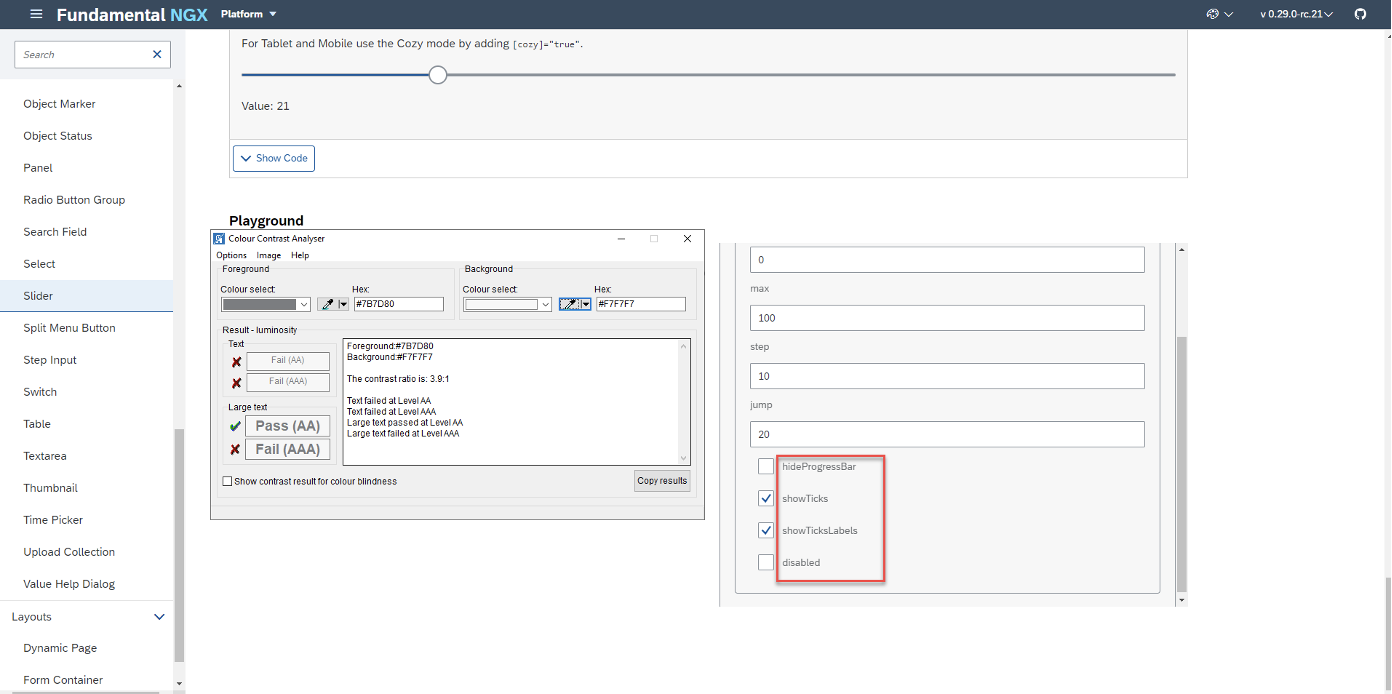The image size is (1392, 694).
Task: Pick background colour with eyedropper
Action: 570,304
